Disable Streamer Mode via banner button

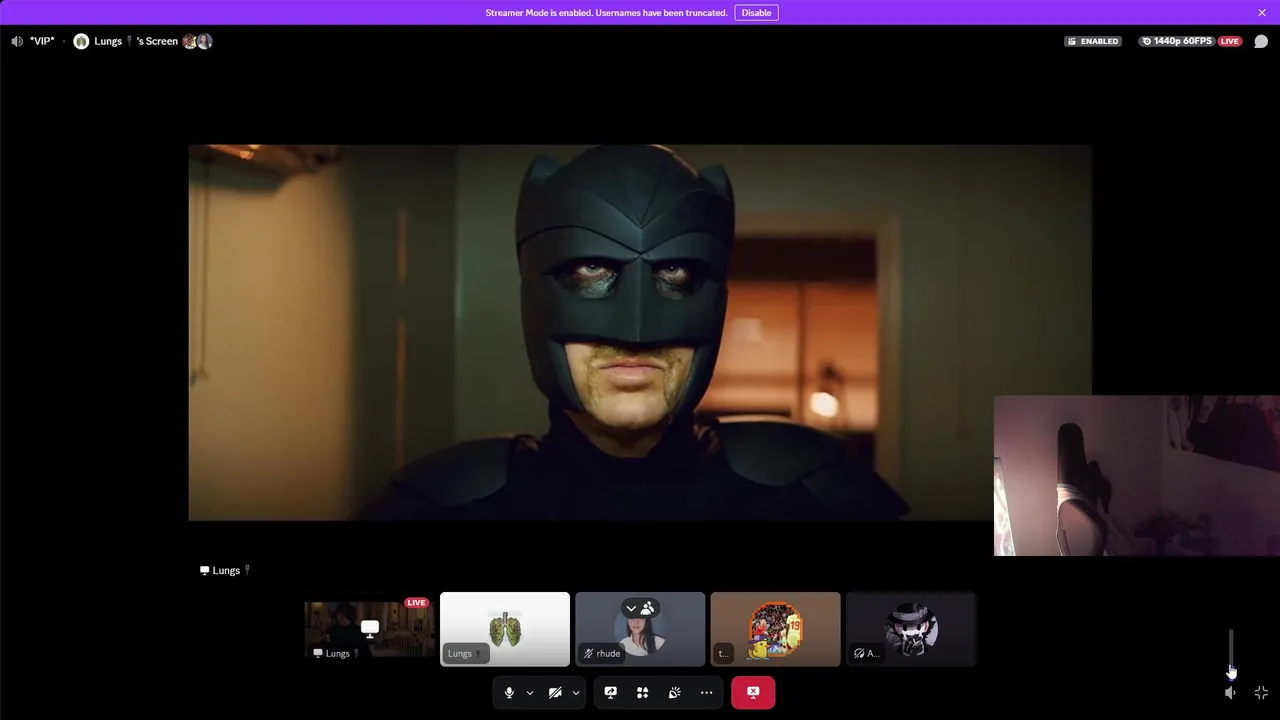coord(756,13)
